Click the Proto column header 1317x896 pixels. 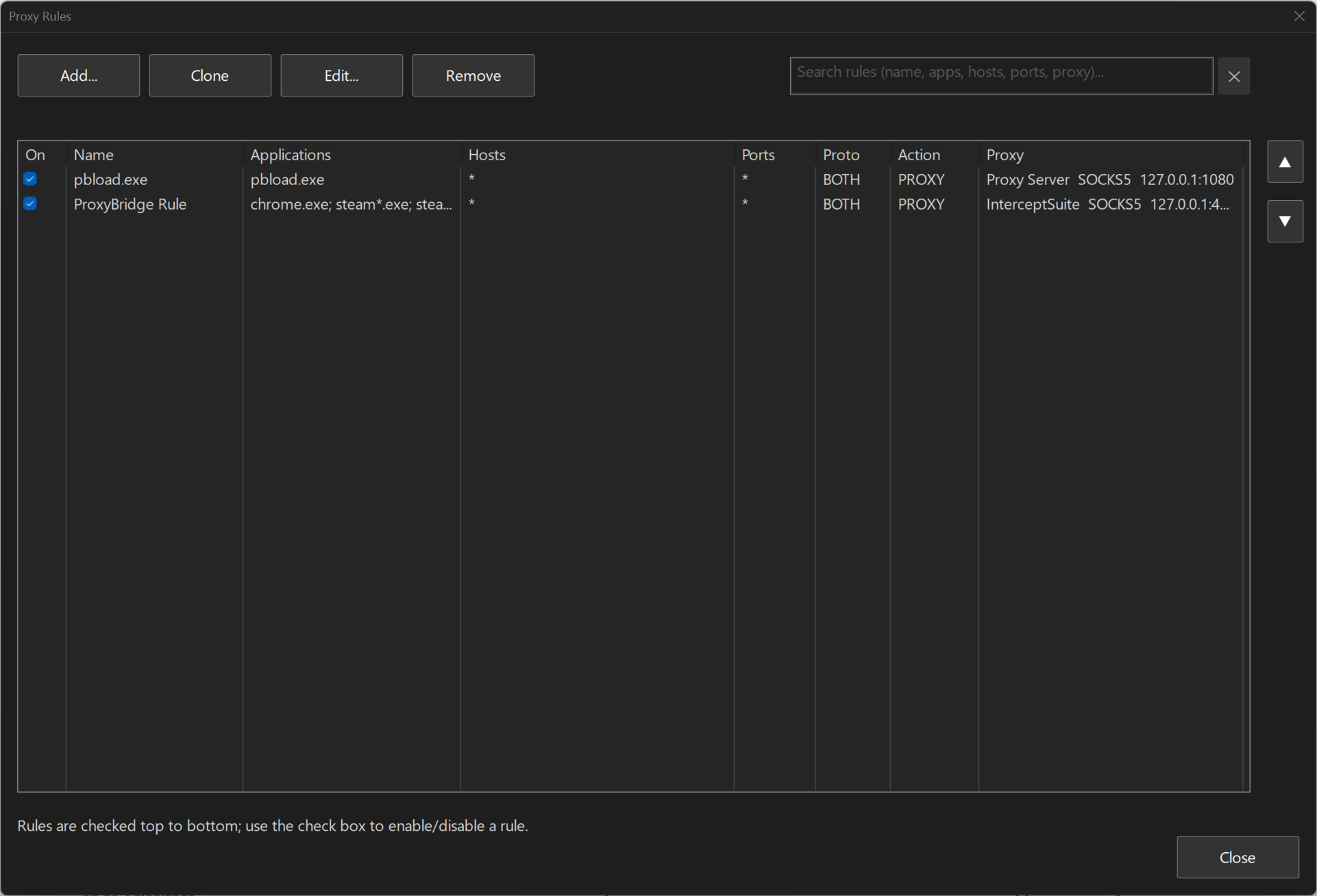click(853, 155)
